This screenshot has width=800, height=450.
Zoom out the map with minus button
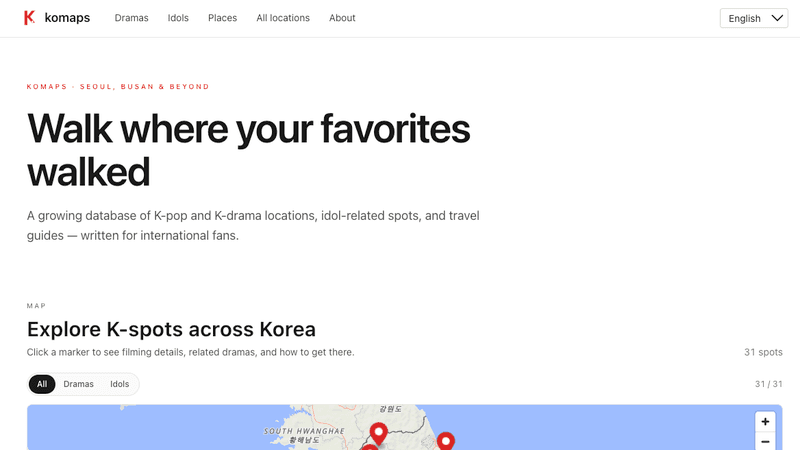coord(765,441)
